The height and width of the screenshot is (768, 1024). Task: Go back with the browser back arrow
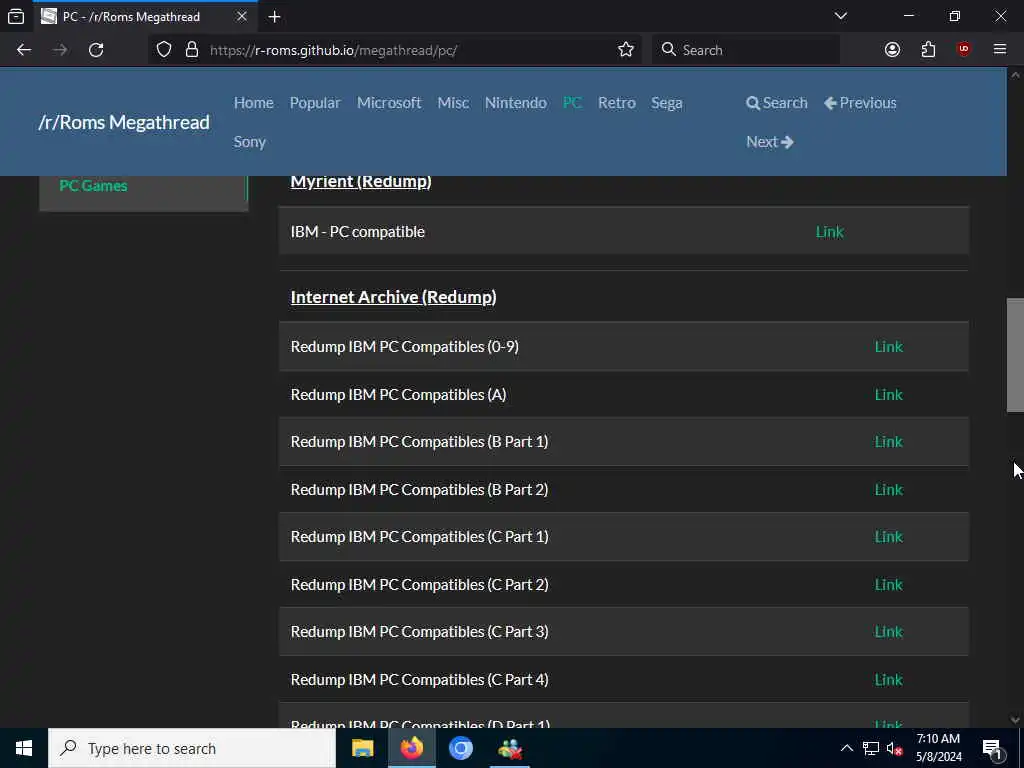click(24, 50)
